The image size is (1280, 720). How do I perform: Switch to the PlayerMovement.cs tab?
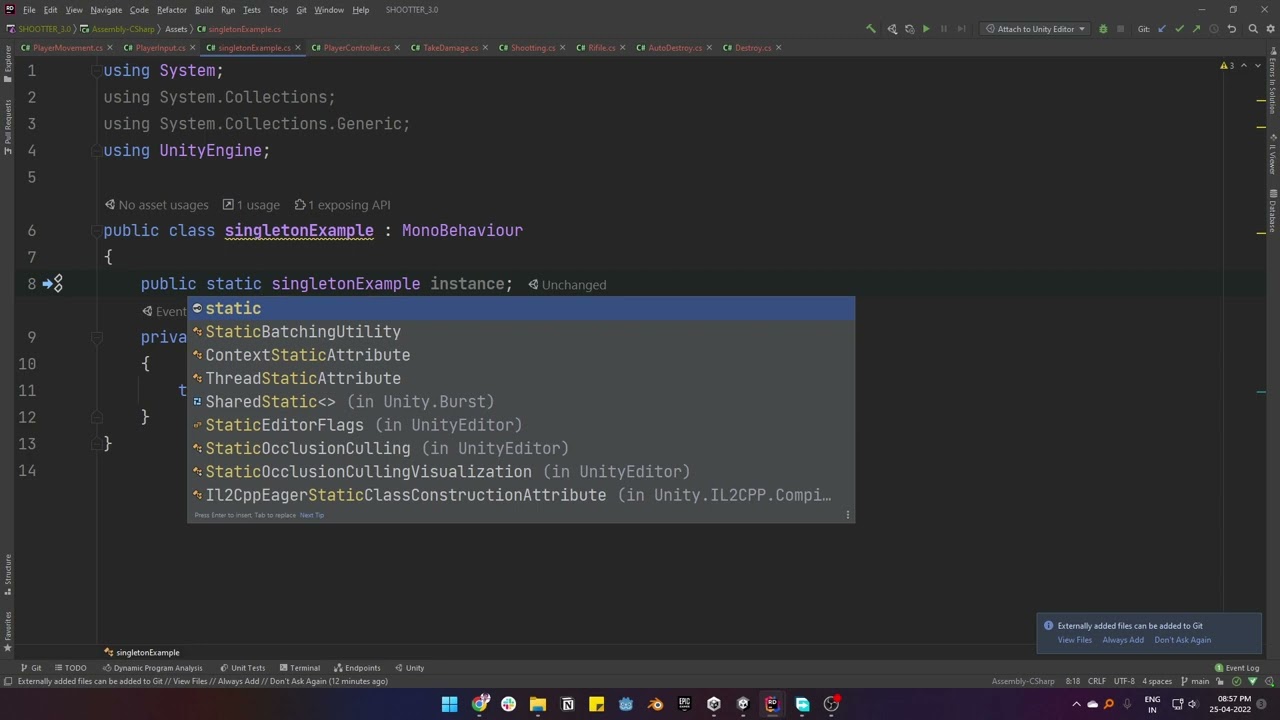click(x=65, y=48)
